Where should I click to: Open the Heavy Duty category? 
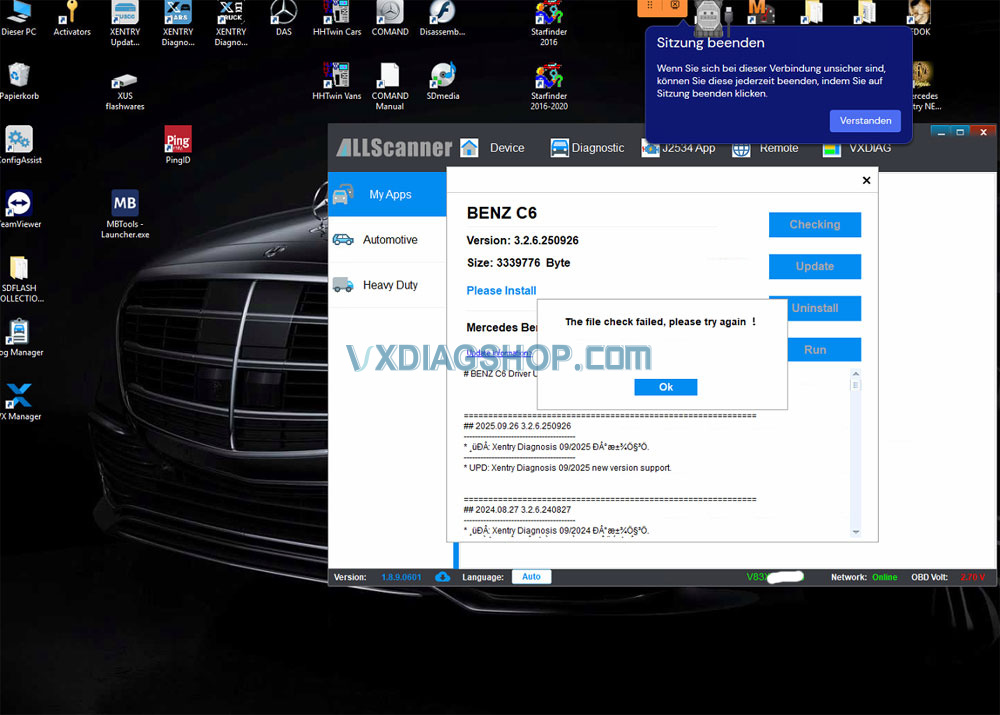click(x=388, y=285)
